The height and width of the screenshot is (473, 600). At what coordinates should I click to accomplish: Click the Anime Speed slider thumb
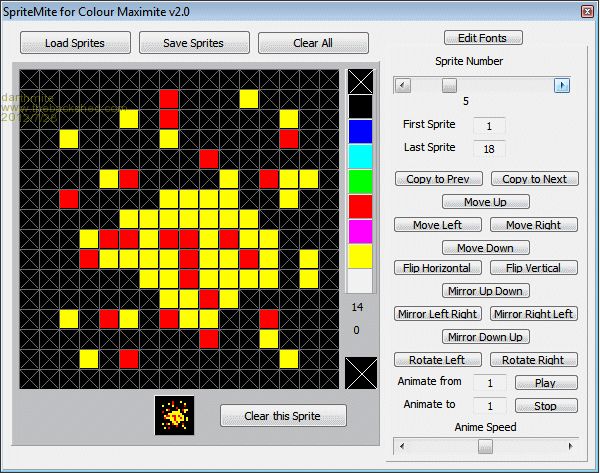point(485,446)
